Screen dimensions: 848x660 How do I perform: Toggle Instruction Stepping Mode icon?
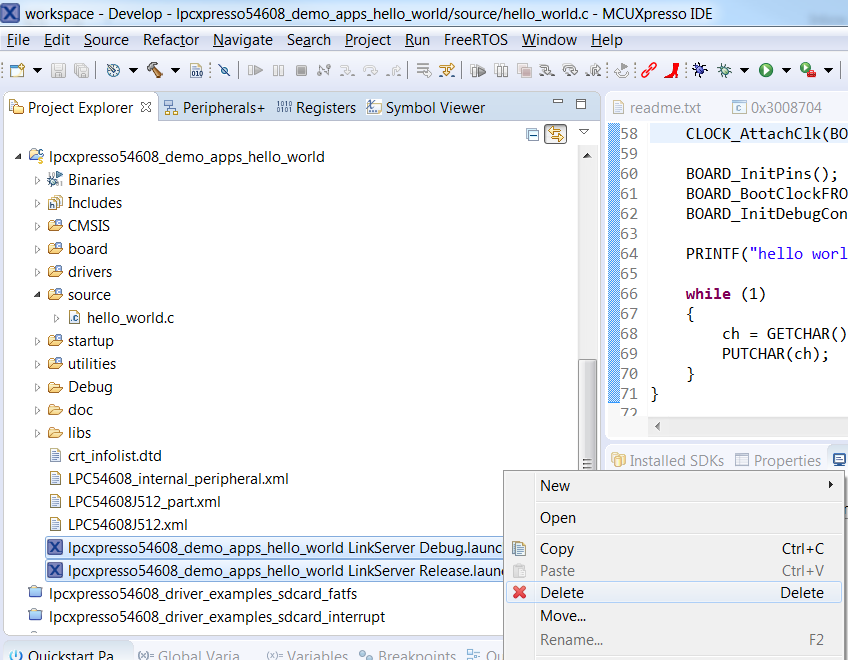point(447,70)
